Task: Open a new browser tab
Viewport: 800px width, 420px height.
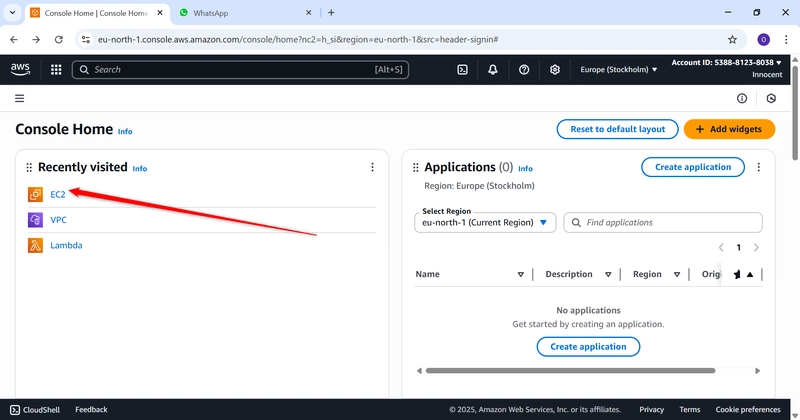Action: click(331, 13)
